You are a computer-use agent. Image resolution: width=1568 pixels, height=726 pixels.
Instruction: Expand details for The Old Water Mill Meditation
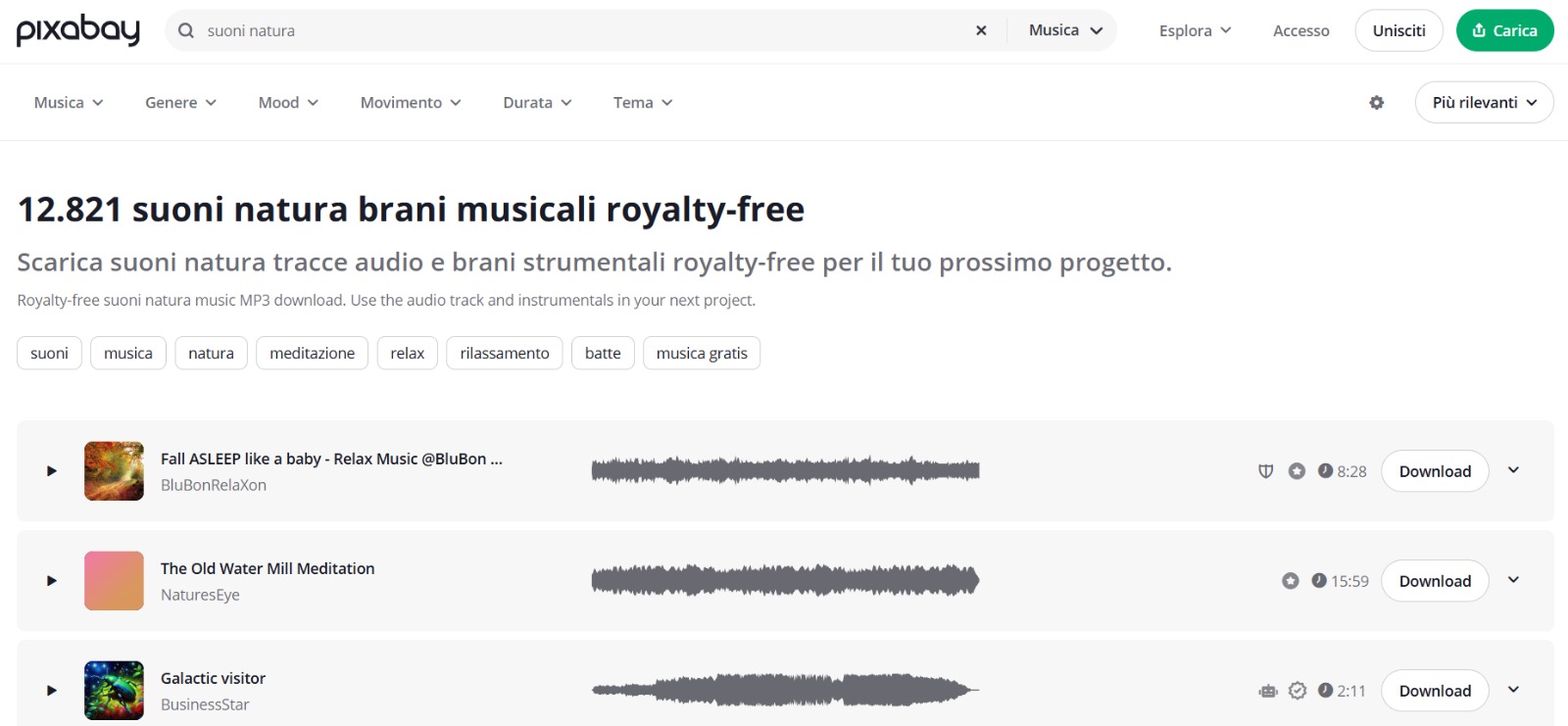(x=1513, y=580)
